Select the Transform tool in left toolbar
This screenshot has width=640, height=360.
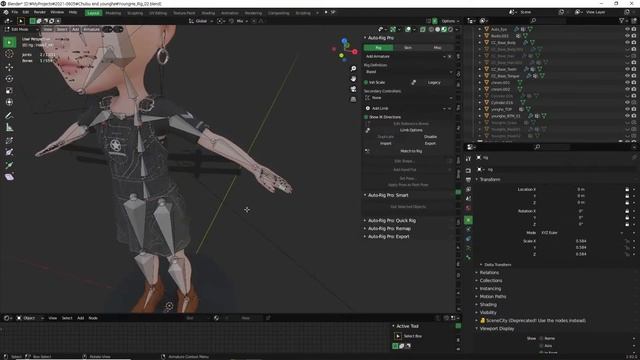(x=9, y=102)
